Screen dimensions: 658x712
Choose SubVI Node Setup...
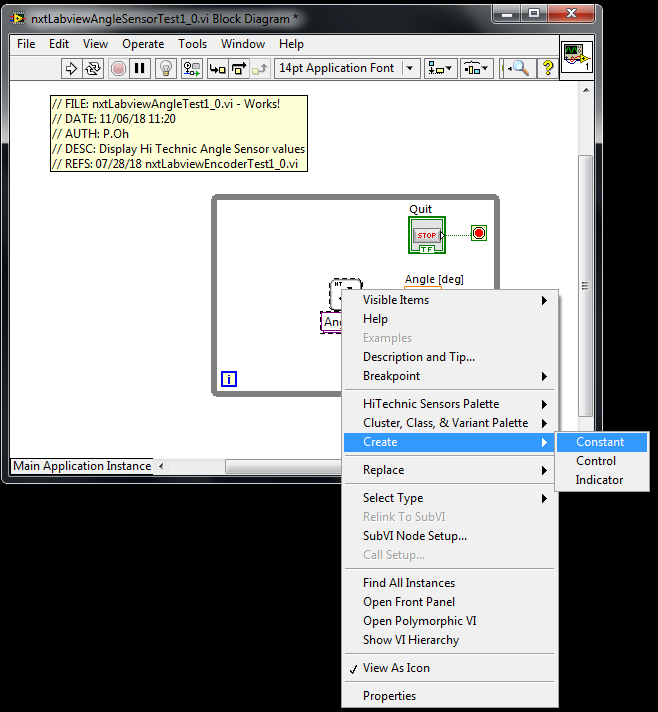[450, 536]
